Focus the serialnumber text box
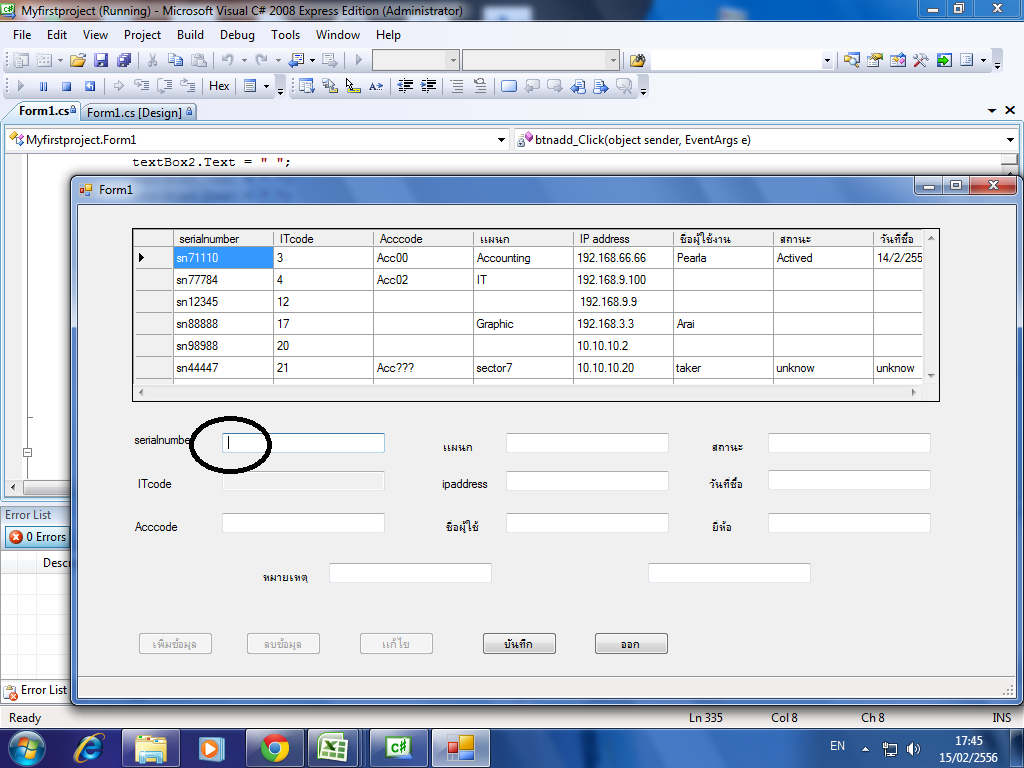 (303, 443)
